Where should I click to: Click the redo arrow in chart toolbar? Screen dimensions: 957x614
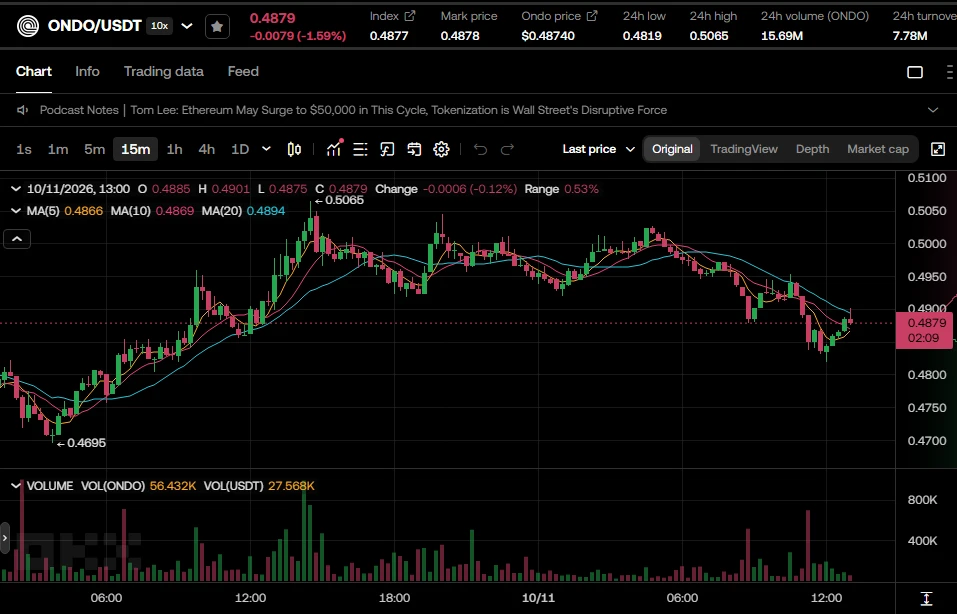tap(507, 149)
